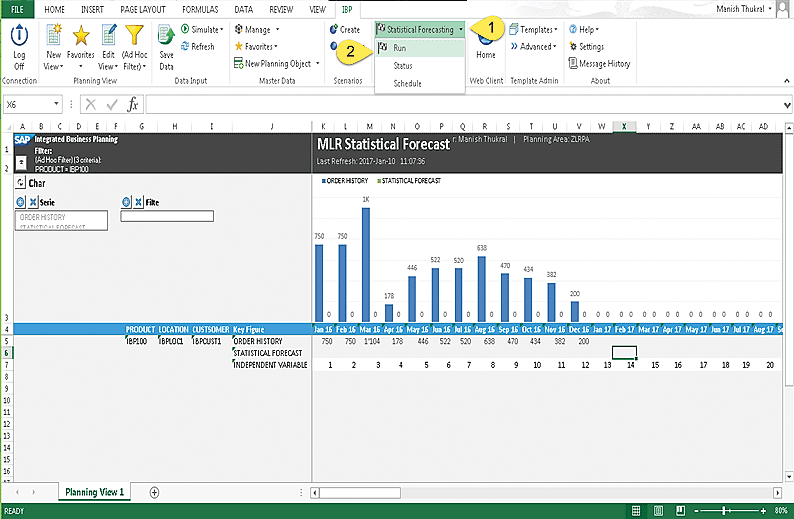
Task: Click the Save Data icon
Action: pyautogui.click(x=166, y=35)
